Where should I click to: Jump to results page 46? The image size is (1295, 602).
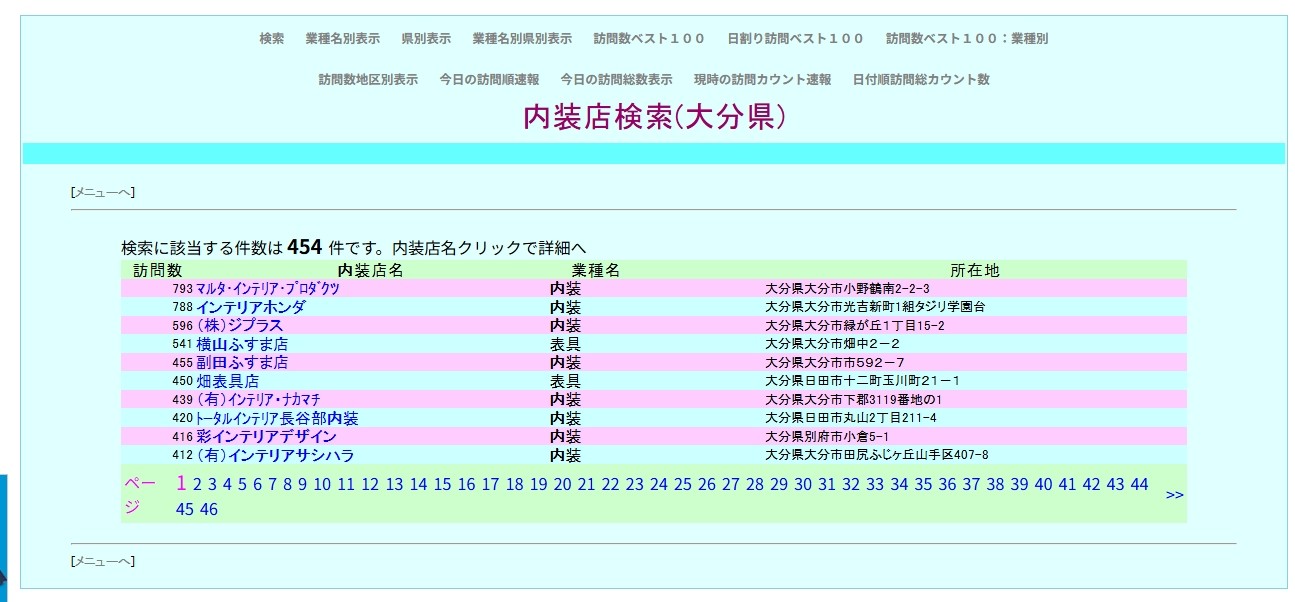tap(209, 510)
